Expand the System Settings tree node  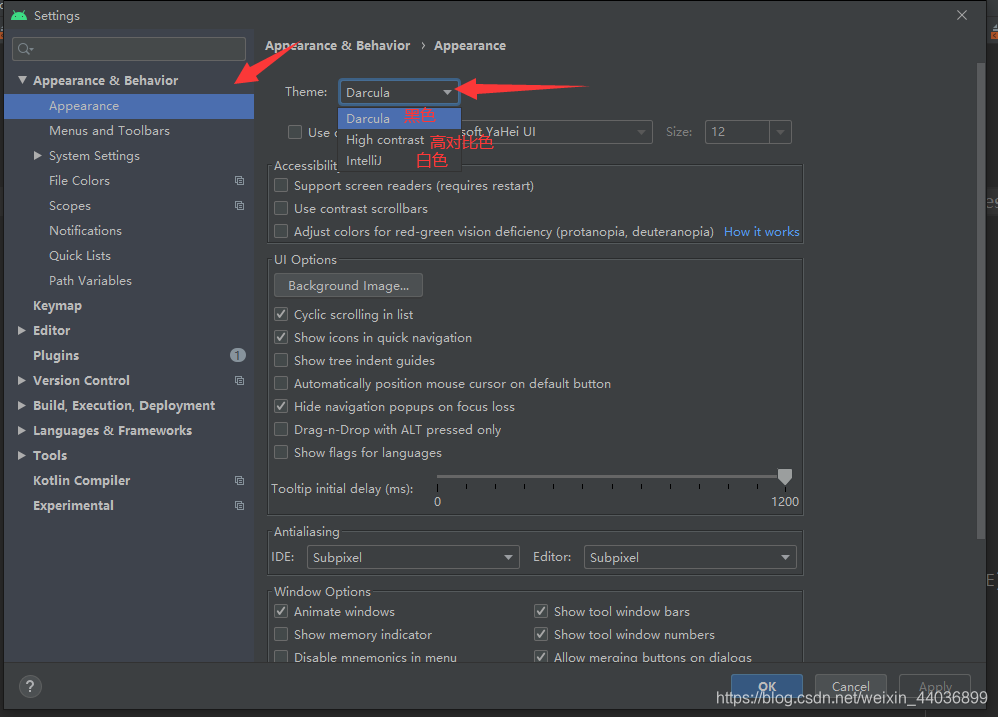coord(38,155)
